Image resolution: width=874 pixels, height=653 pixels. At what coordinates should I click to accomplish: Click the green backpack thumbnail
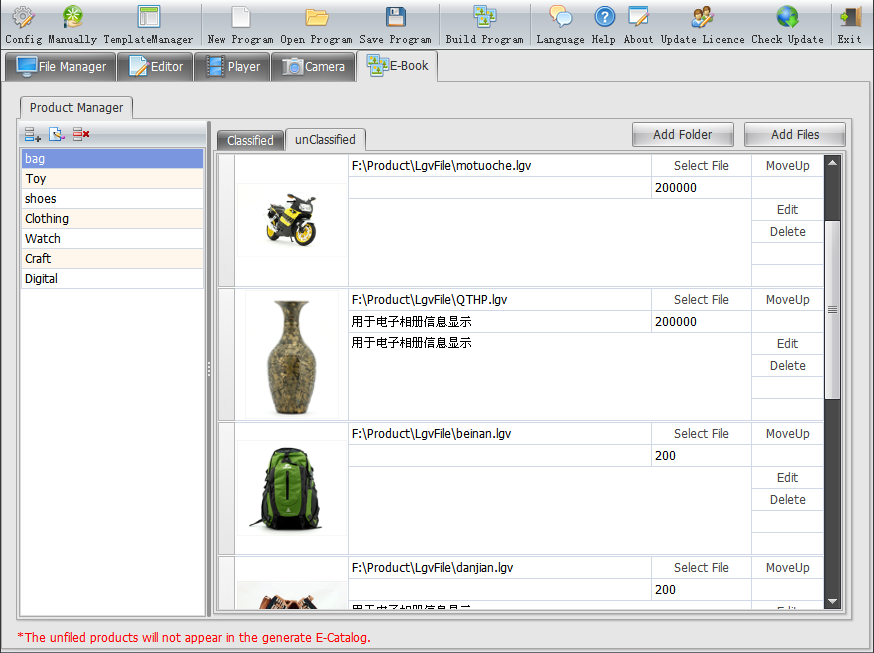point(292,488)
